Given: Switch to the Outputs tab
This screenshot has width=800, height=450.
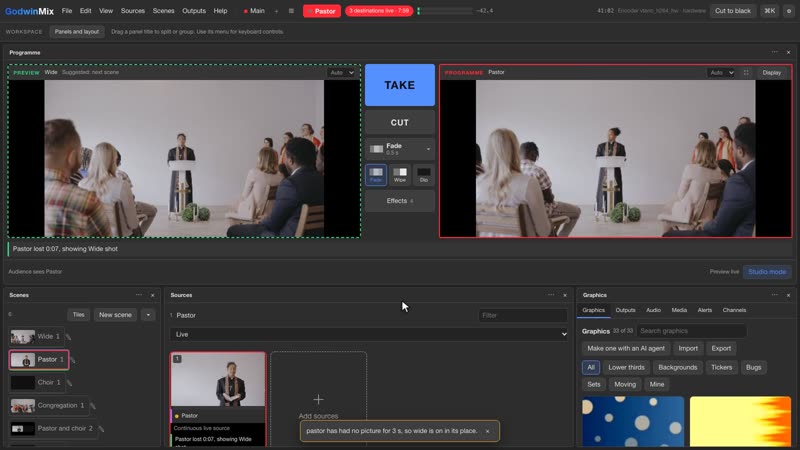Looking at the screenshot, I should pyautogui.click(x=625, y=310).
